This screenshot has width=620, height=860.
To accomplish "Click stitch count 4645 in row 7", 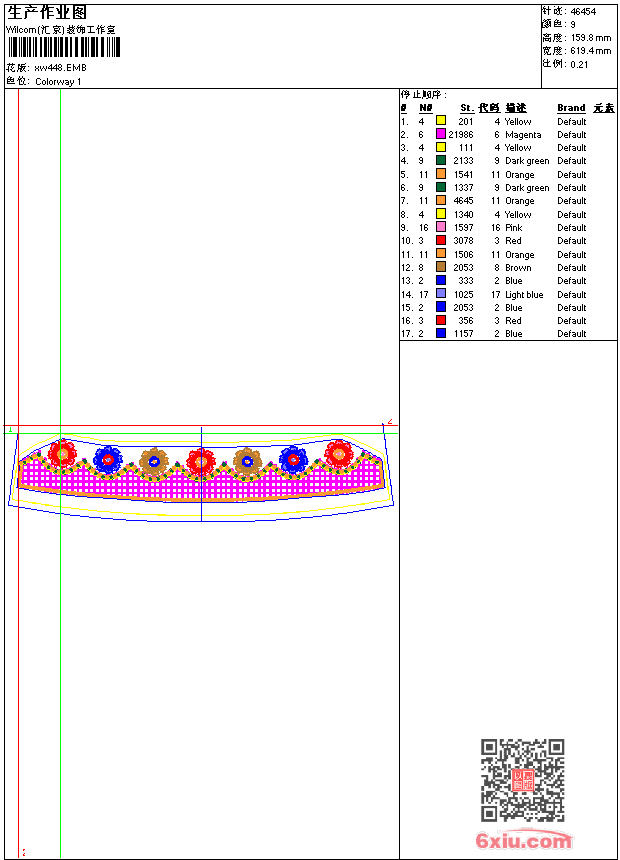I will pos(463,201).
